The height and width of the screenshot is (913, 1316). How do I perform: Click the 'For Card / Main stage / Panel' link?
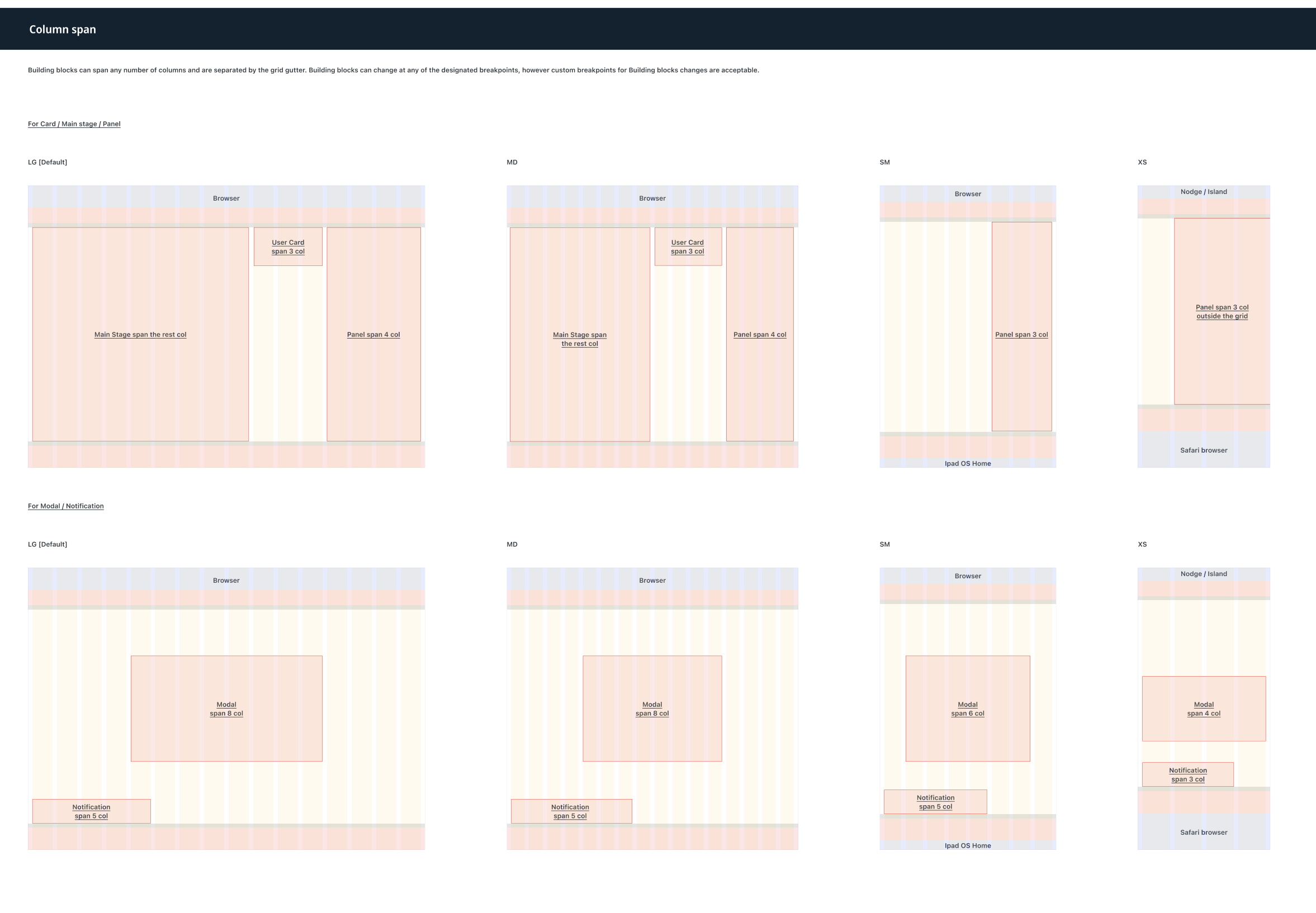[74, 124]
